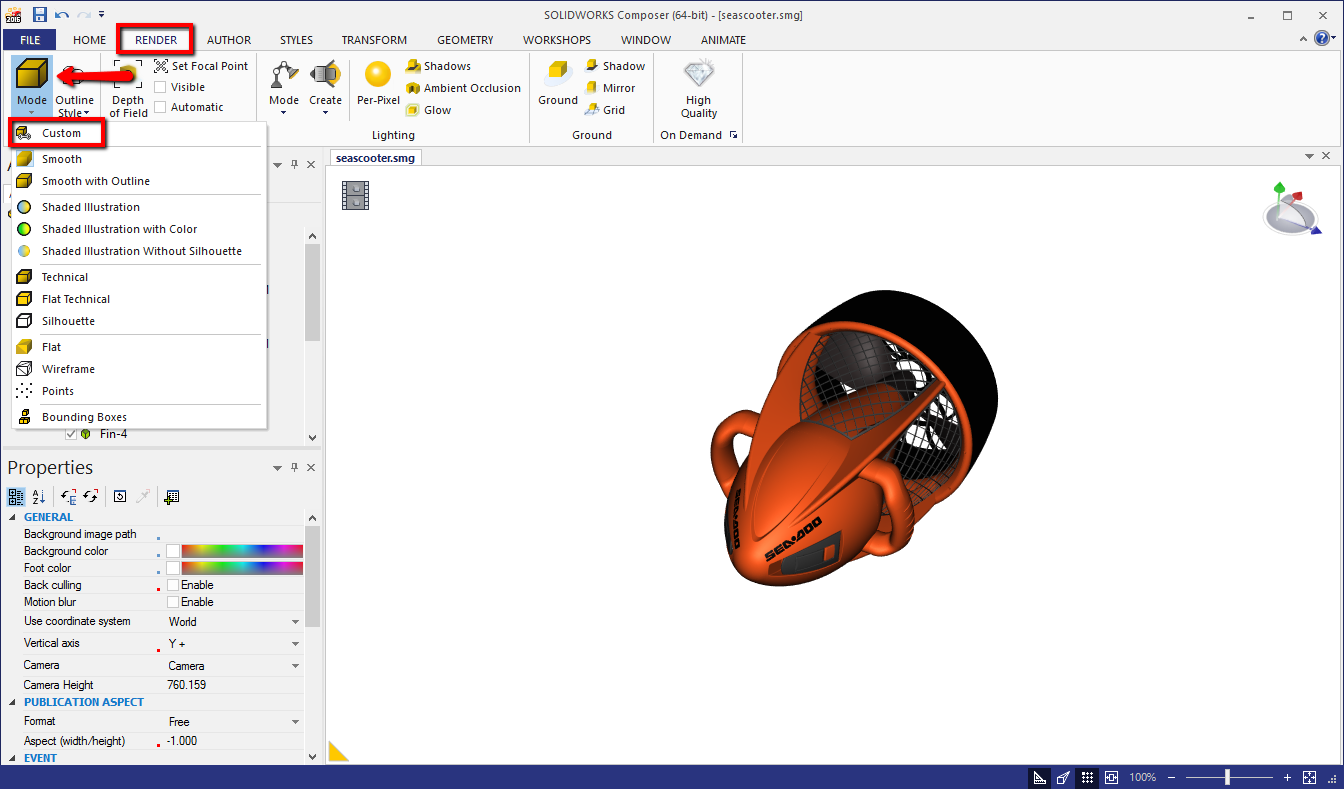Viewport: 1344px width, 789px height.
Task: Select Shaded Illustration with Color mode
Action: (139, 229)
